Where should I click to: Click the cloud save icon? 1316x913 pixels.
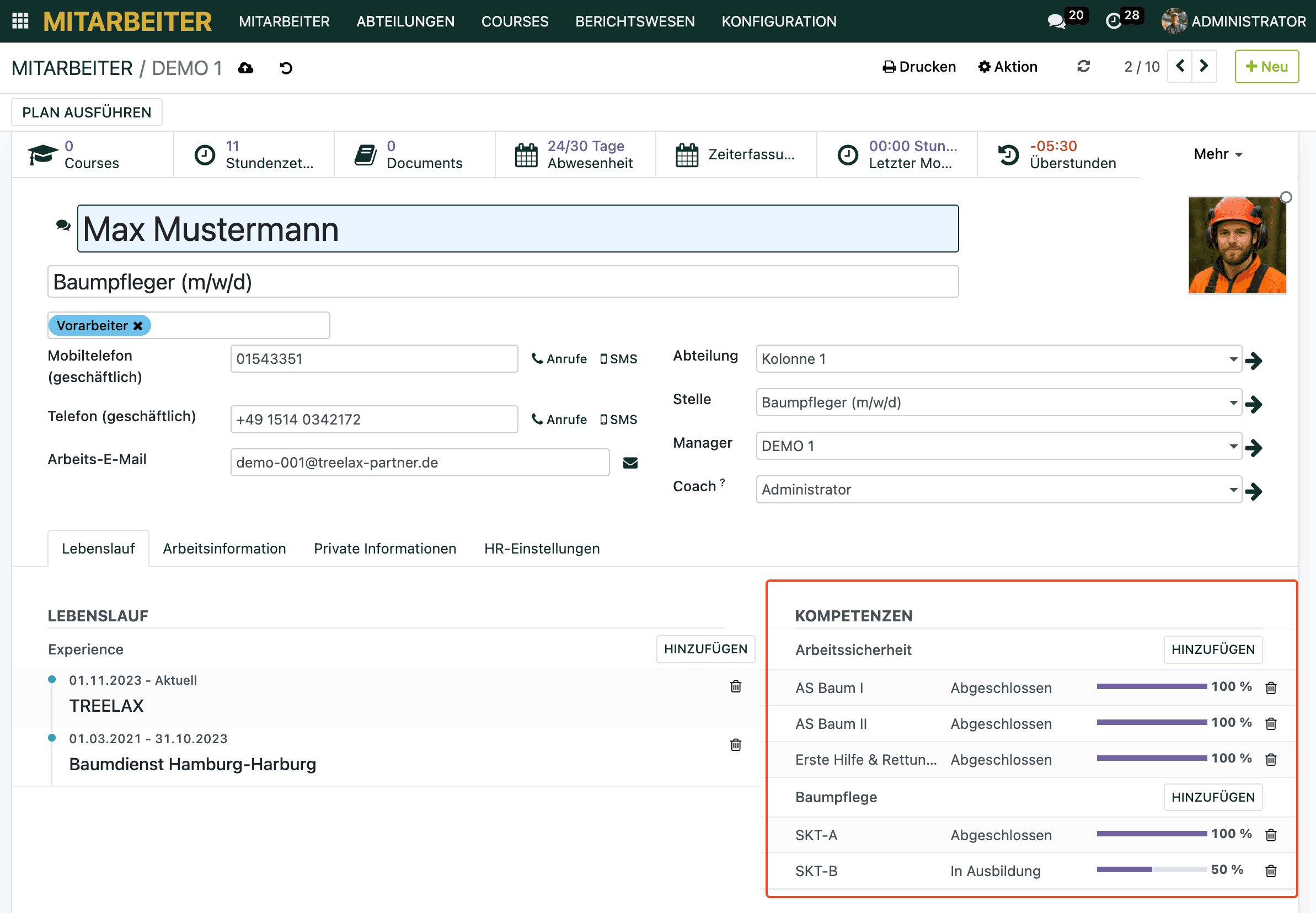246,68
